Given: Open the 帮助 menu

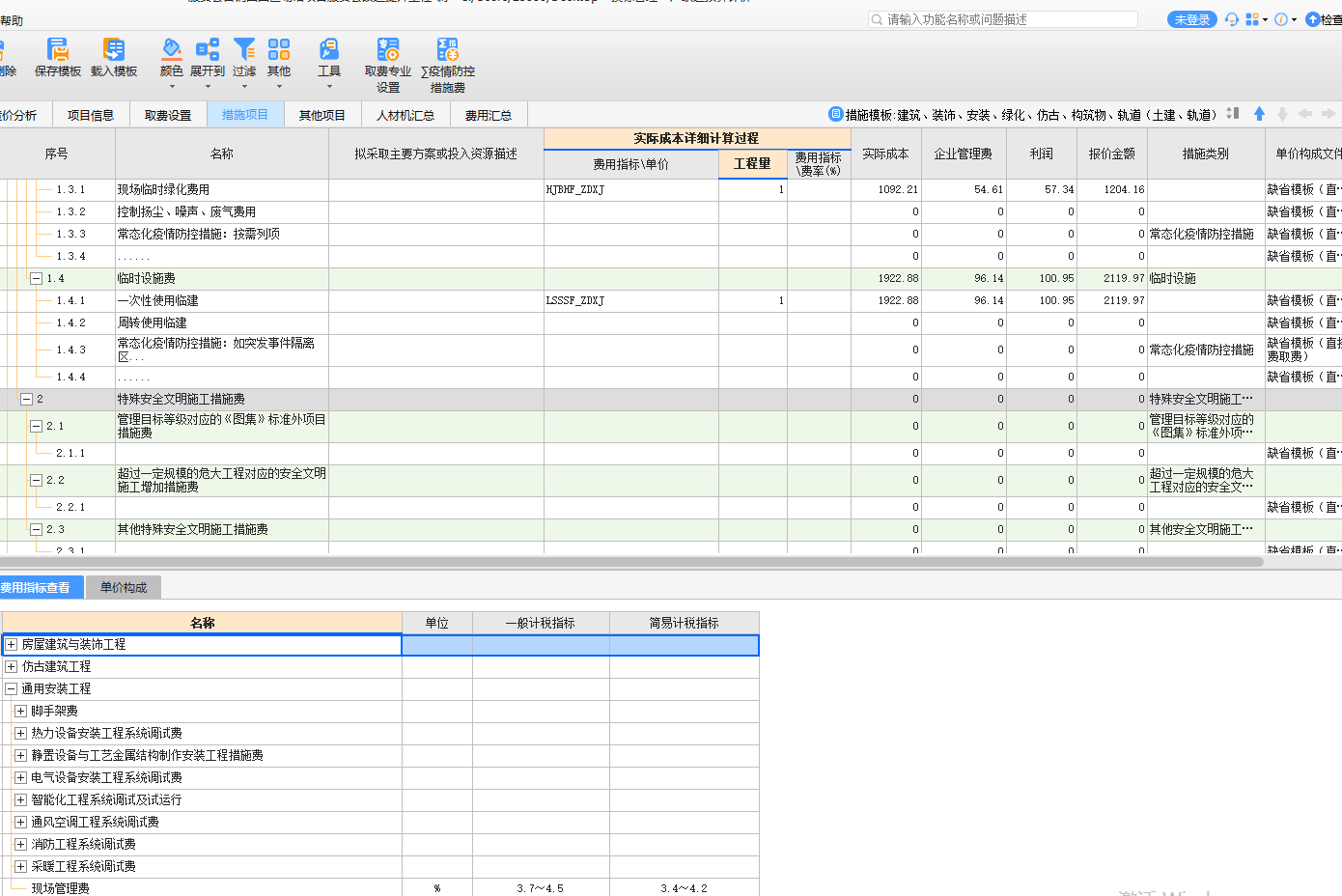Looking at the screenshot, I should [12, 20].
